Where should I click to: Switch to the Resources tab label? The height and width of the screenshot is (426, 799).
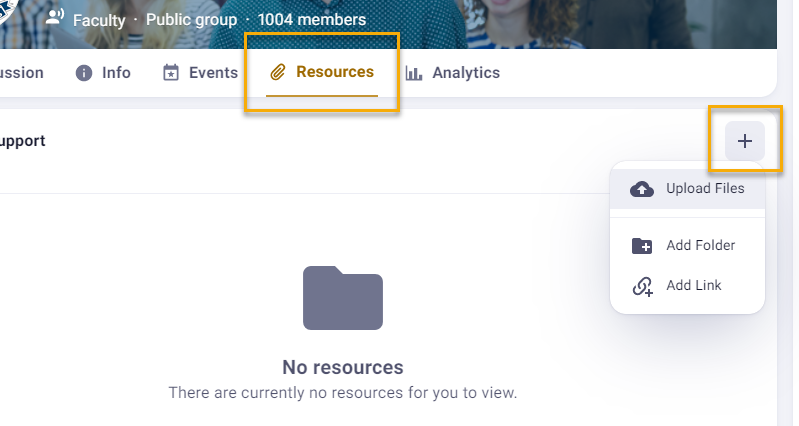[334, 72]
